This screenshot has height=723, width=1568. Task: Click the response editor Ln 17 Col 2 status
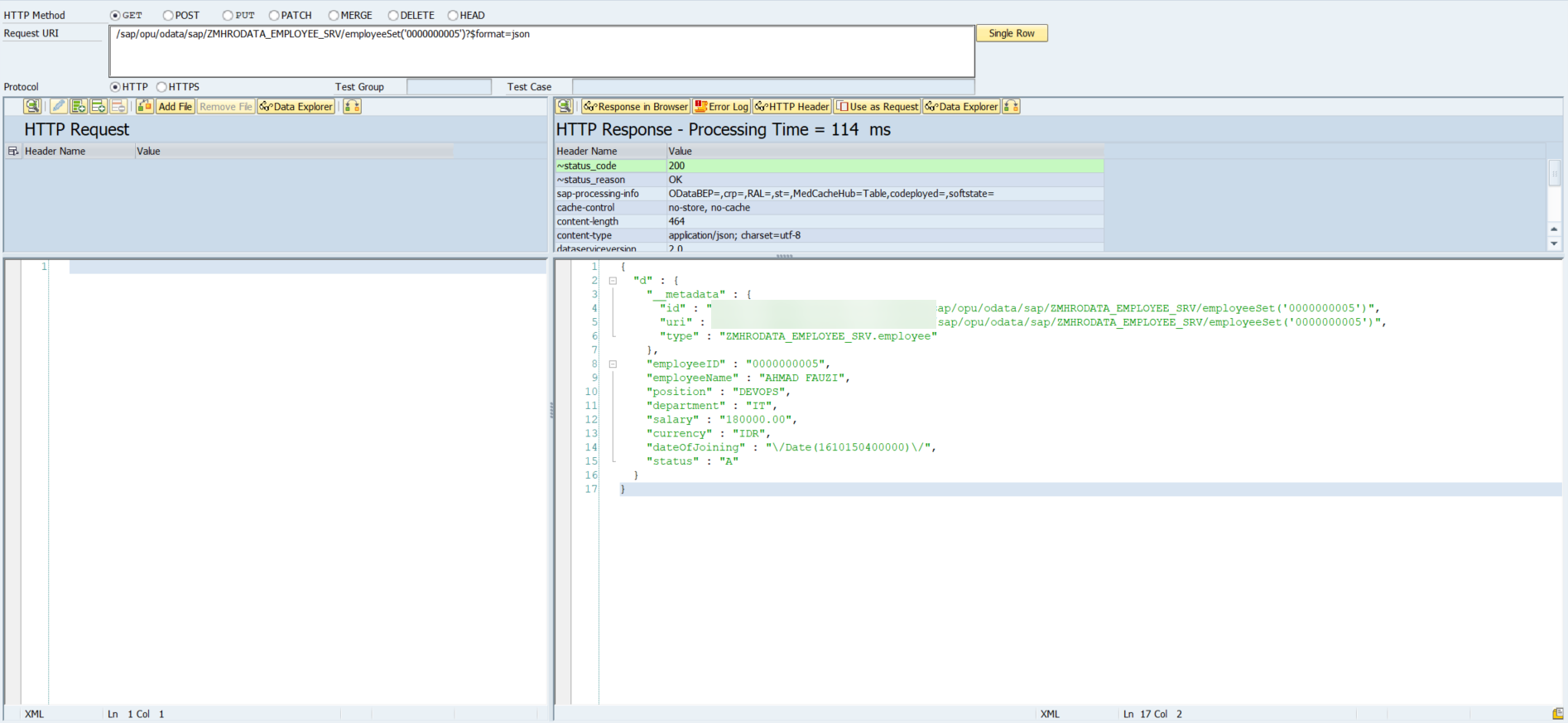click(1152, 714)
